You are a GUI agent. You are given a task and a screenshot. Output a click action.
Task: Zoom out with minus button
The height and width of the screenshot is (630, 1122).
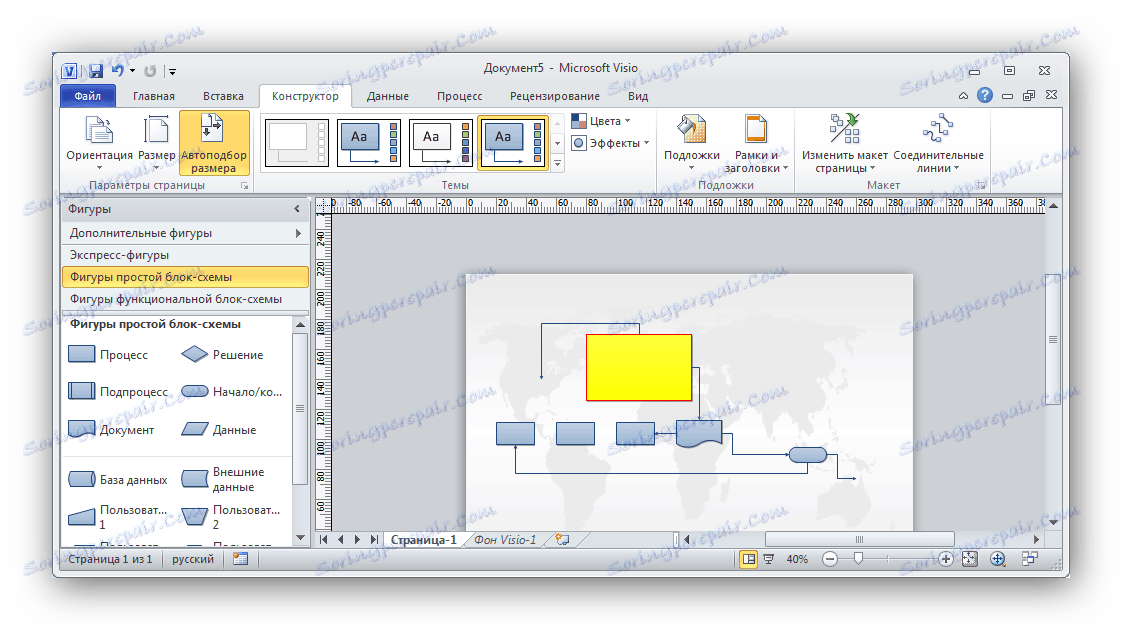pos(830,559)
